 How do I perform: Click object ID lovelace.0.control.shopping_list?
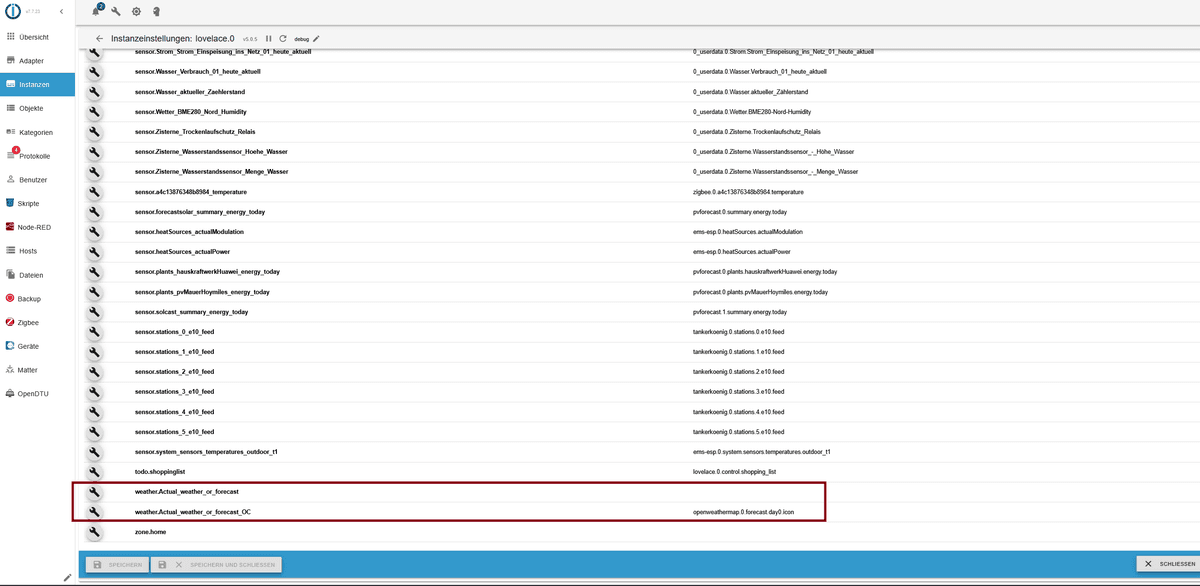tap(735, 472)
